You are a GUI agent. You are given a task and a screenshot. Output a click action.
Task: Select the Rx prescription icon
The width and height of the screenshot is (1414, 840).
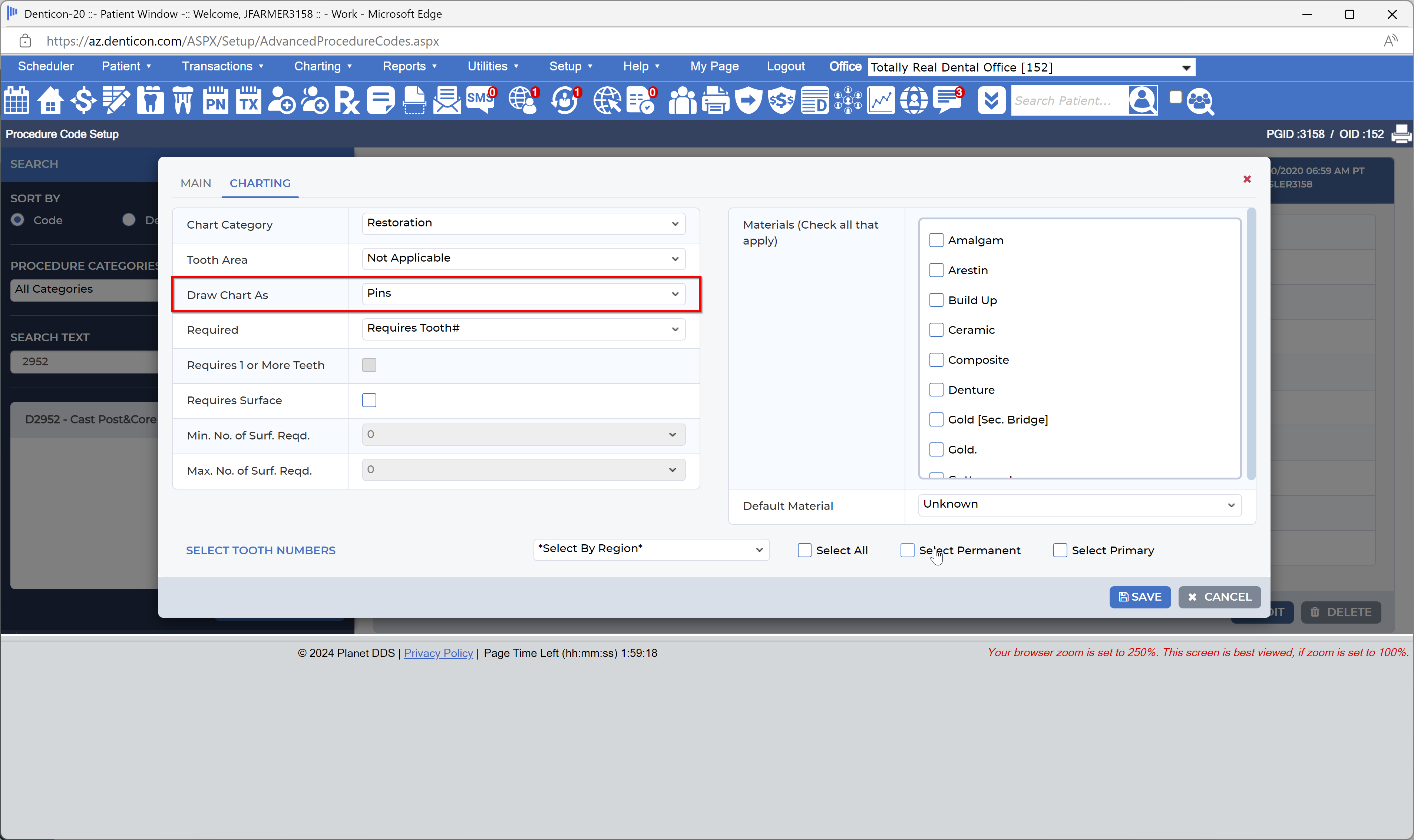point(347,100)
